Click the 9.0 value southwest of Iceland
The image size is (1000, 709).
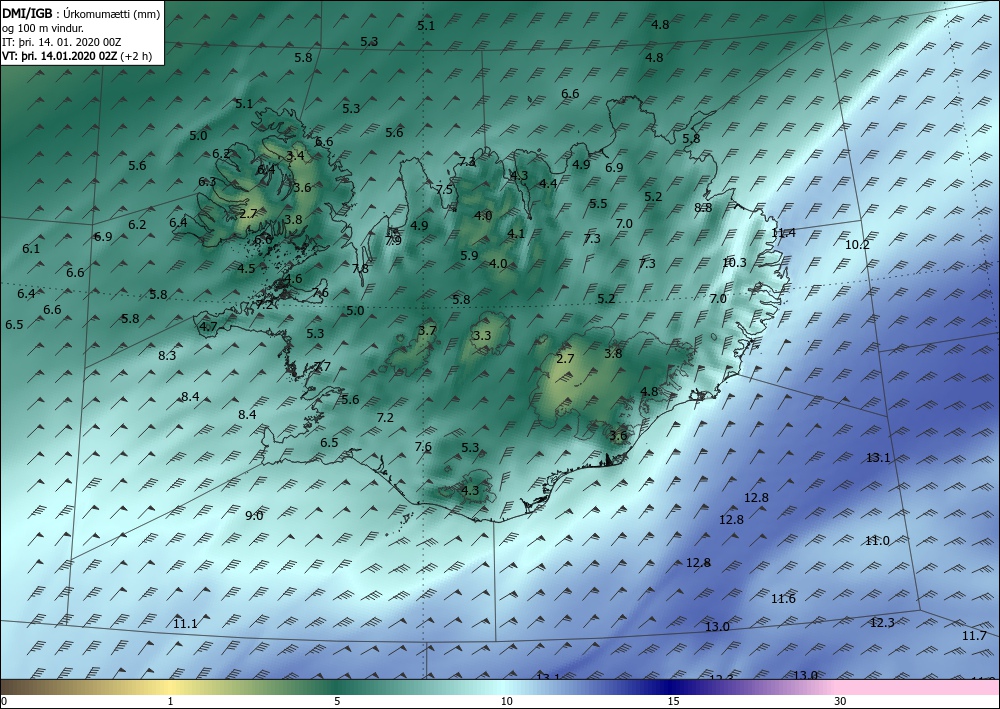(254, 515)
